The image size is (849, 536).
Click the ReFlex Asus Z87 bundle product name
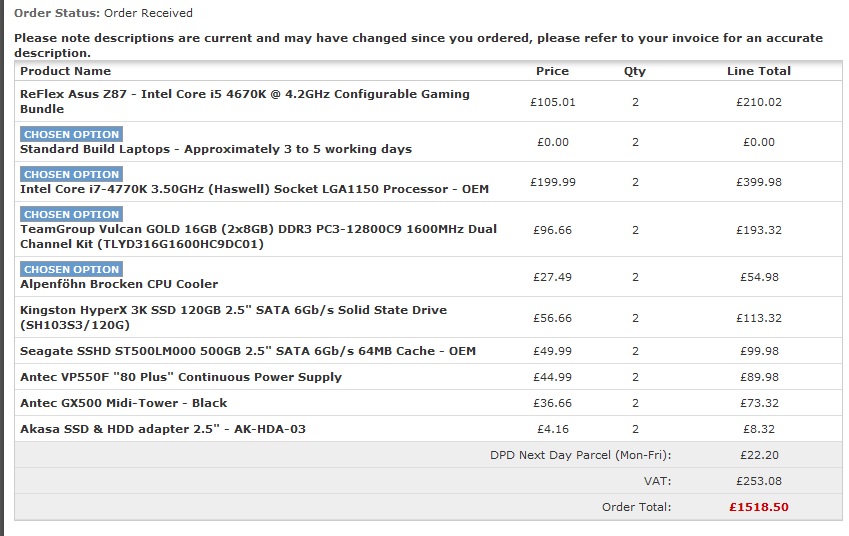[245, 101]
